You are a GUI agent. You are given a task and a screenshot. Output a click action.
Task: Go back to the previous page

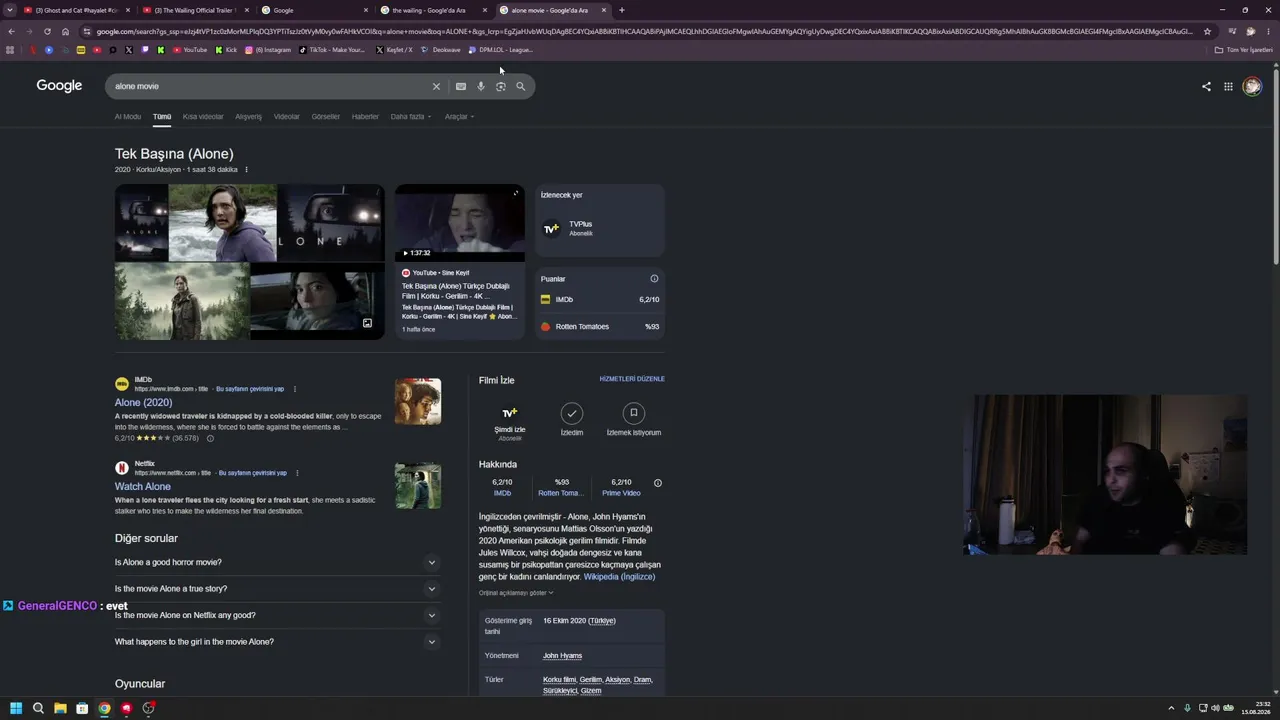[x=11, y=31]
